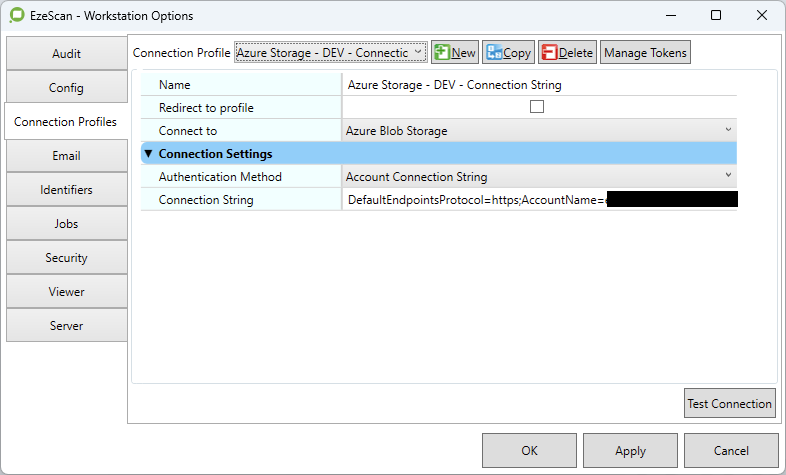Select the Email tab
The image size is (786, 475).
[x=66, y=156]
